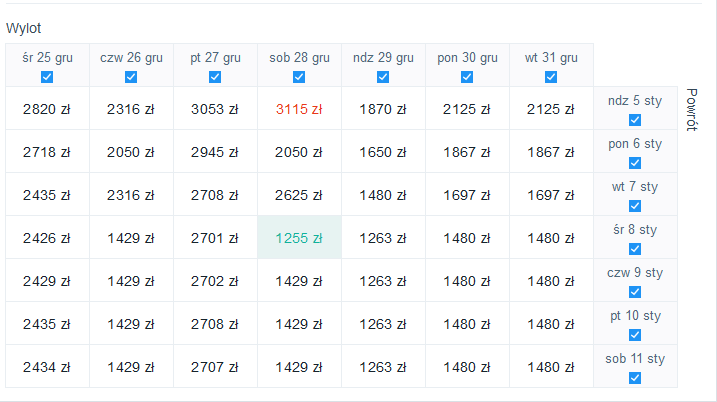717x402 pixels.
Task: Toggle the pon 6 sty return checkbox
Action: [635, 163]
